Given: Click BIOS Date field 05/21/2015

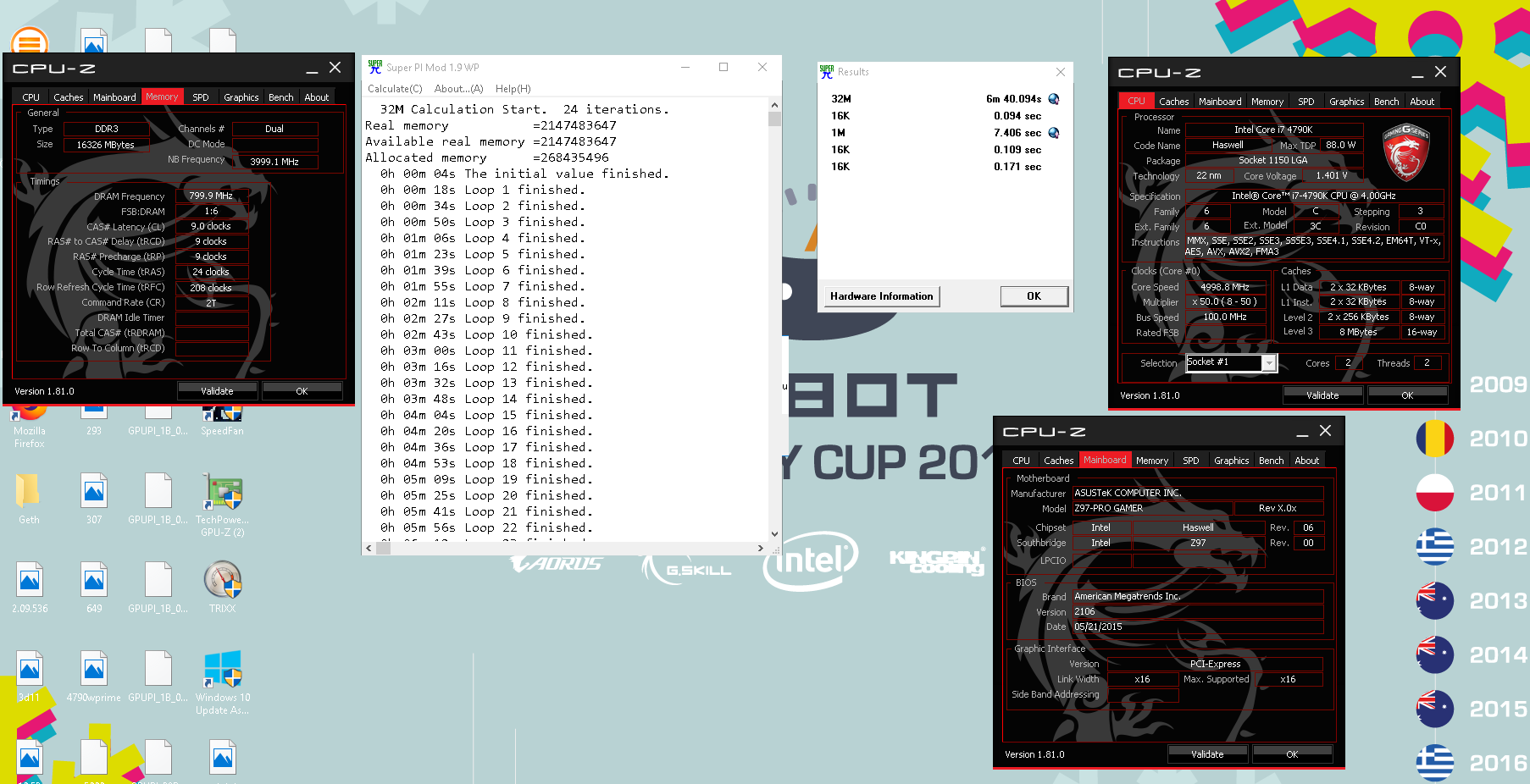Looking at the screenshot, I should (1198, 627).
